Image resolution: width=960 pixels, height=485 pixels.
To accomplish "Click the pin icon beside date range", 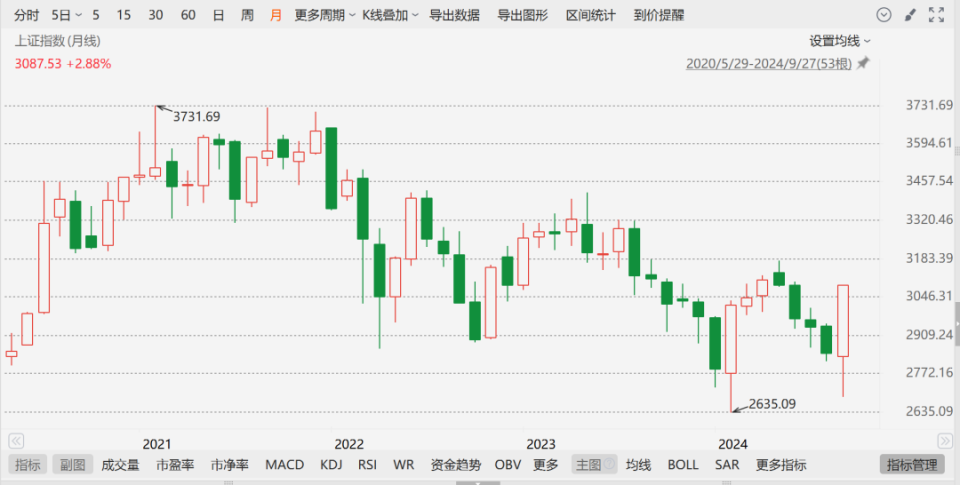I will tap(863, 62).
